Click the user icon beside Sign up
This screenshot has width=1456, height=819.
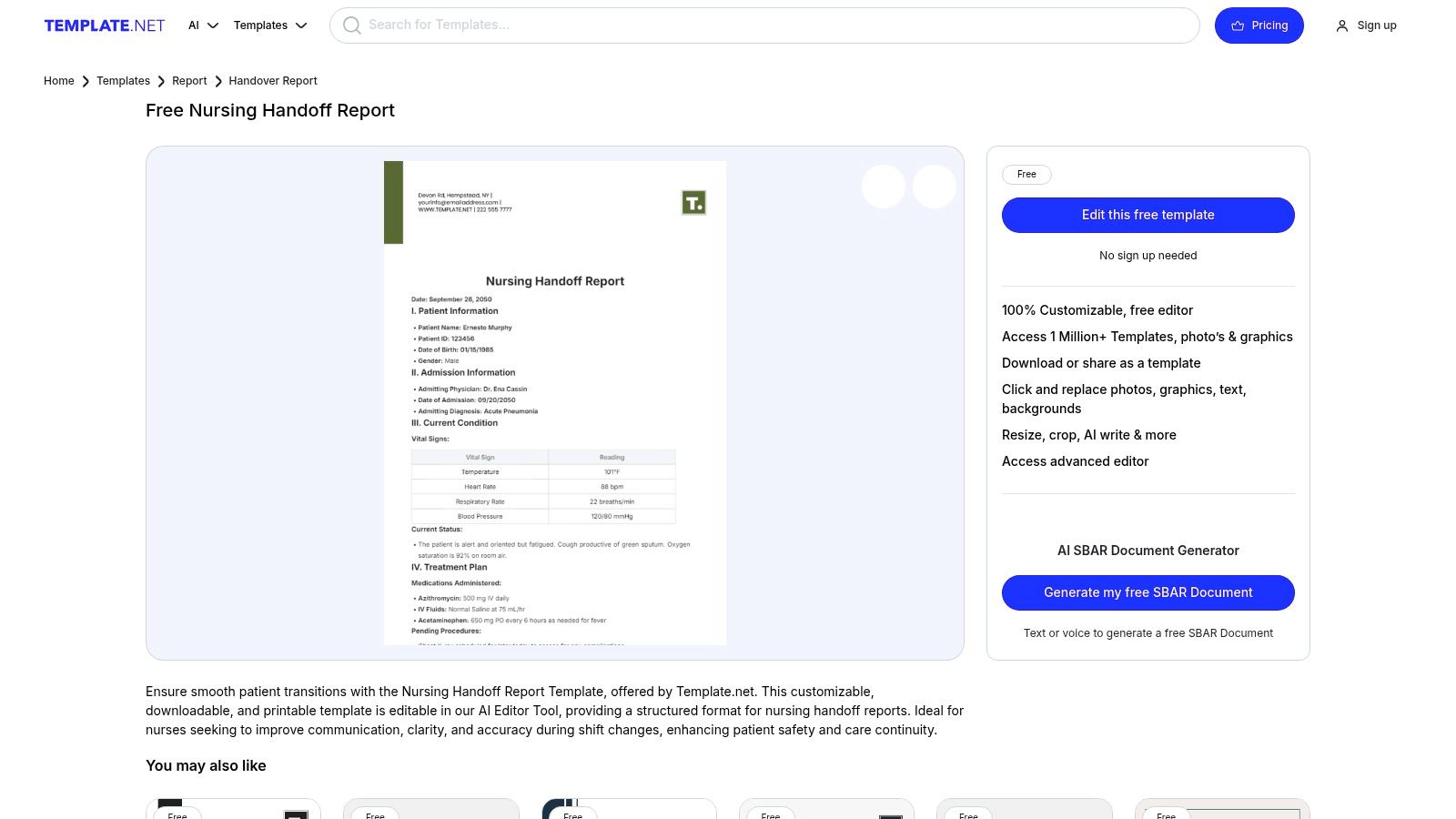coord(1342,25)
